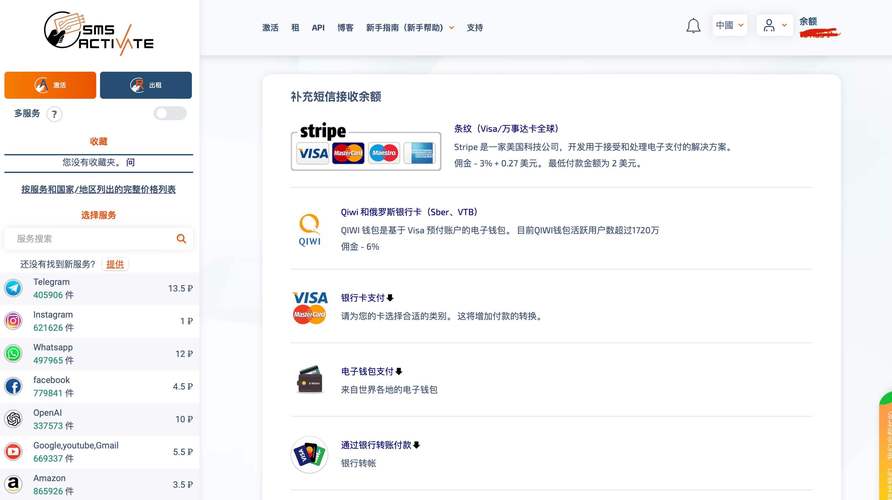Open the Qiwi and Russian bank cards link
This screenshot has width=892, height=500.
point(409,212)
